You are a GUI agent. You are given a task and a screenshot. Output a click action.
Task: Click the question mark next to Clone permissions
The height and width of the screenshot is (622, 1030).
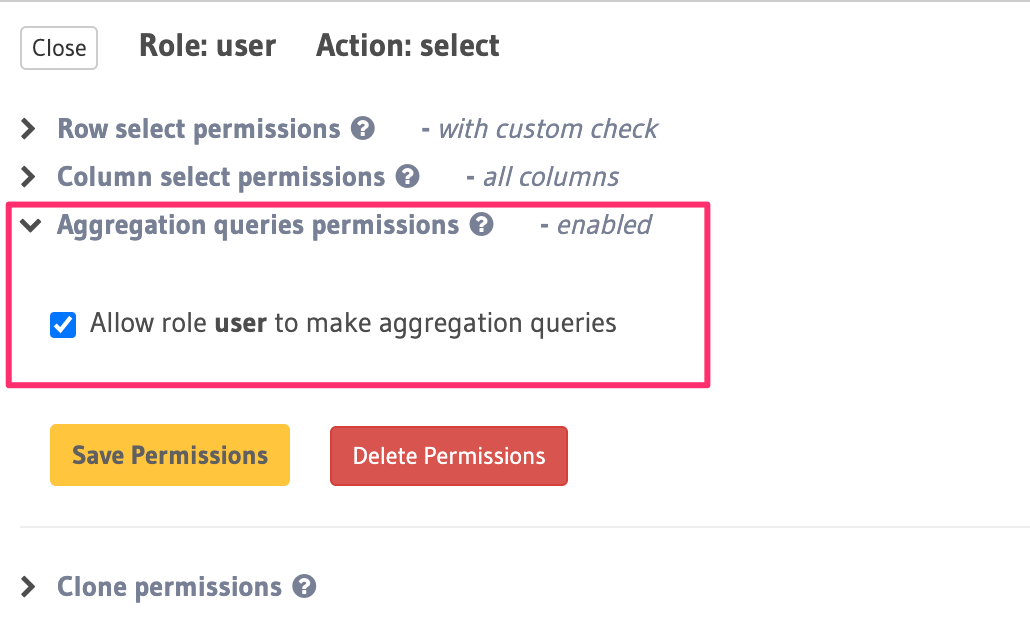pyautogui.click(x=305, y=587)
